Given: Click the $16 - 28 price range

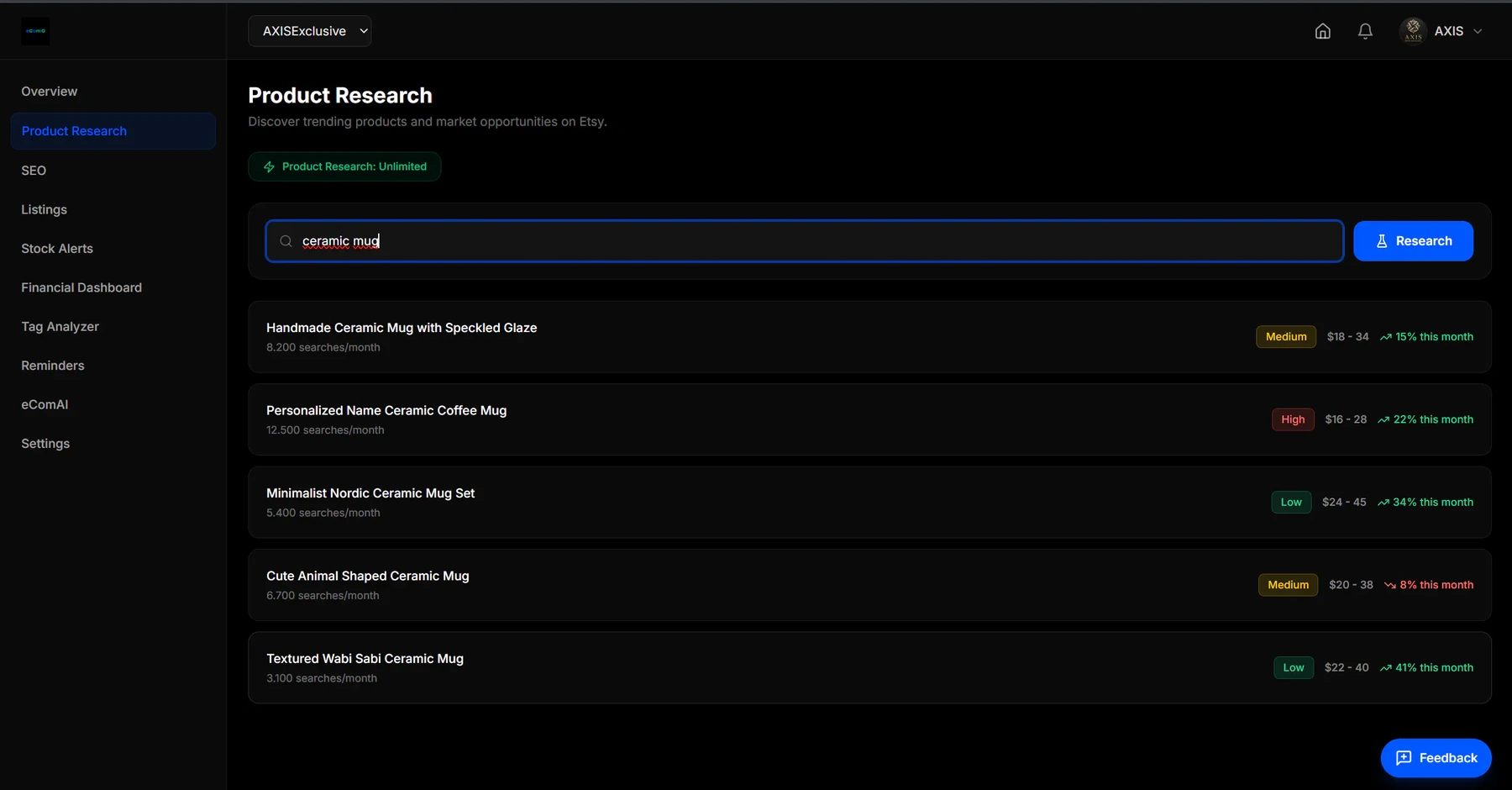Looking at the screenshot, I should [1346, 419].
